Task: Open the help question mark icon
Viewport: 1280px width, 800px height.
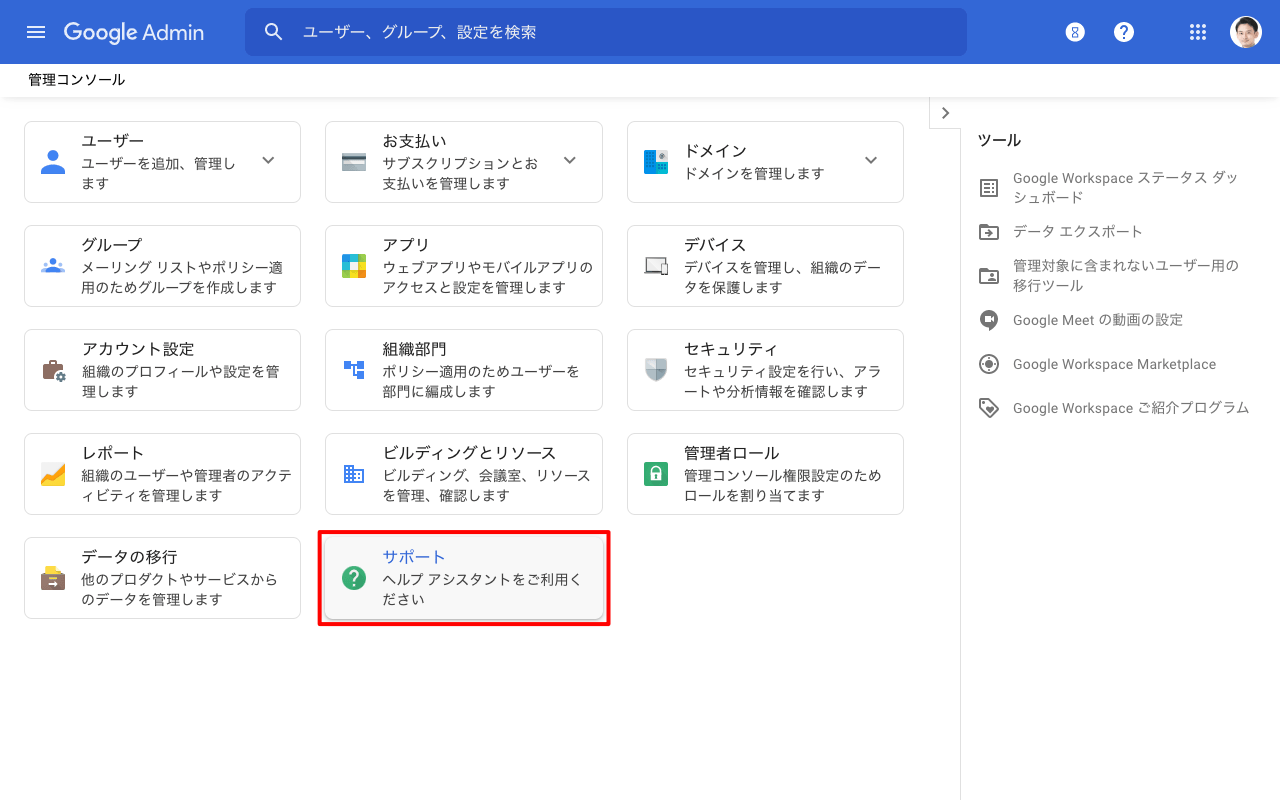Action: click(1124, 32)
